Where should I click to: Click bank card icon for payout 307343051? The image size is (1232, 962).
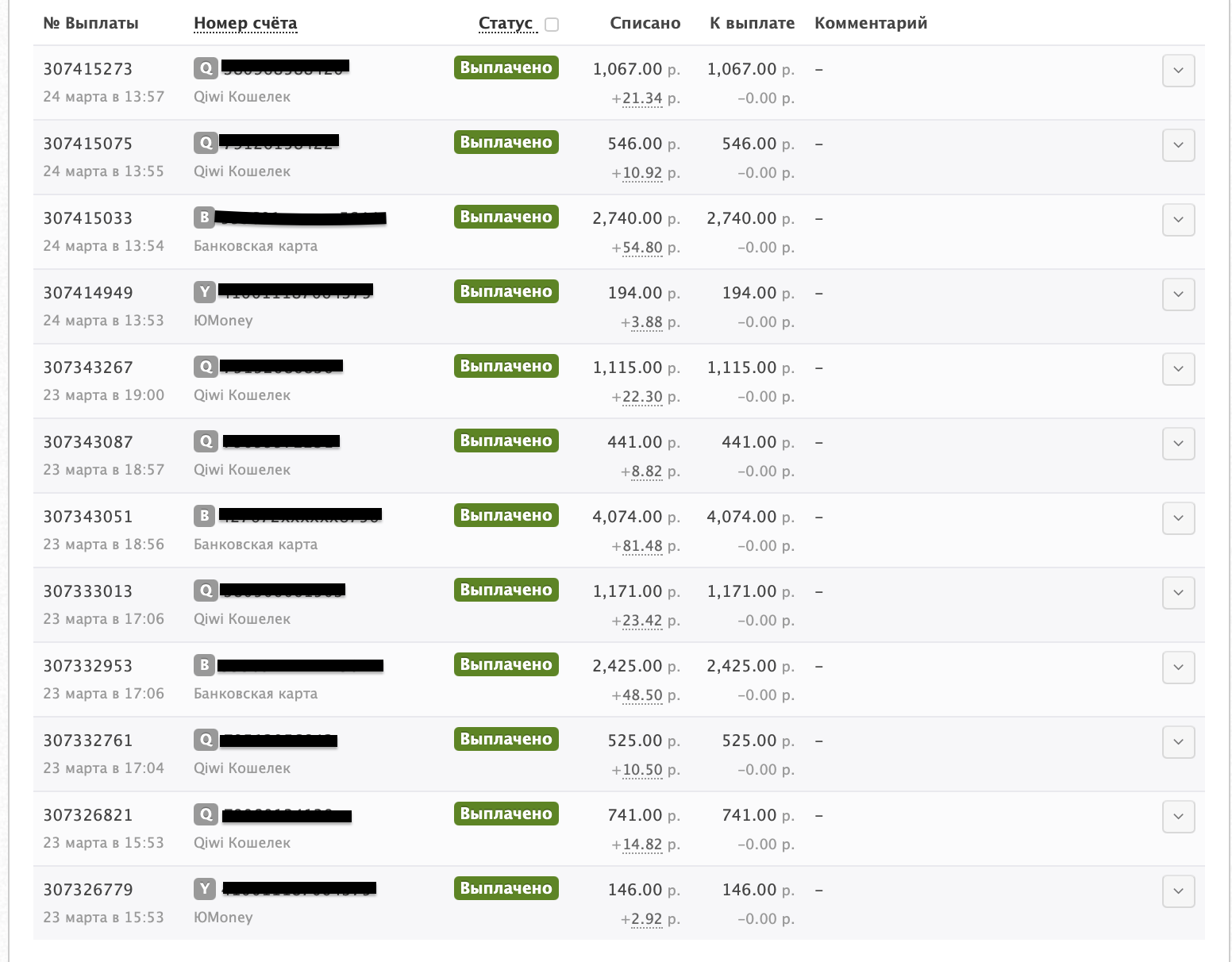[x=205, y=516]
